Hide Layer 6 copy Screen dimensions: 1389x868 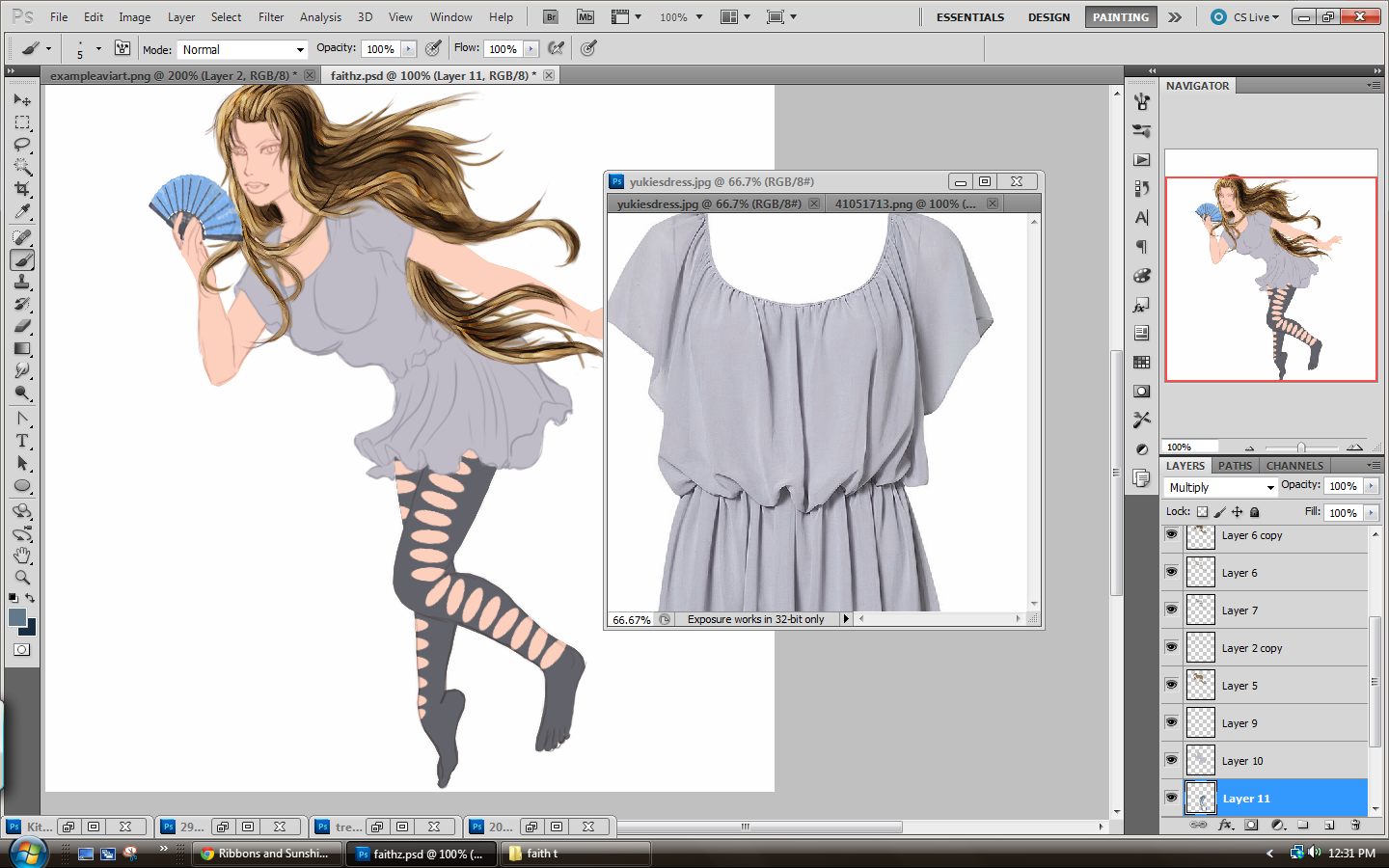(1171, 534)
